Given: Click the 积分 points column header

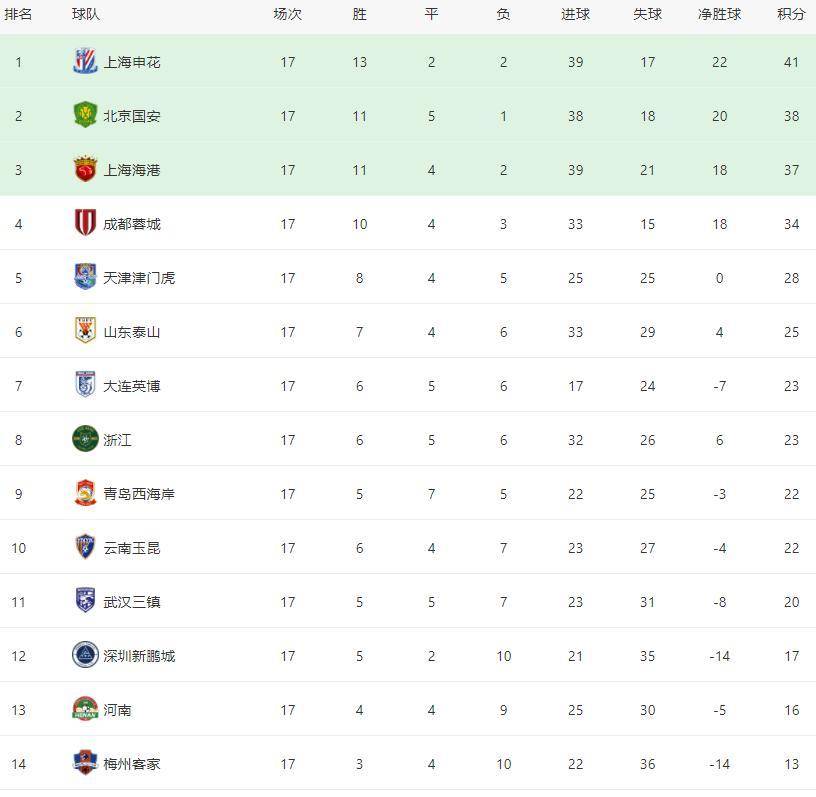Looking at the screenshot, I should coord(791,15).
